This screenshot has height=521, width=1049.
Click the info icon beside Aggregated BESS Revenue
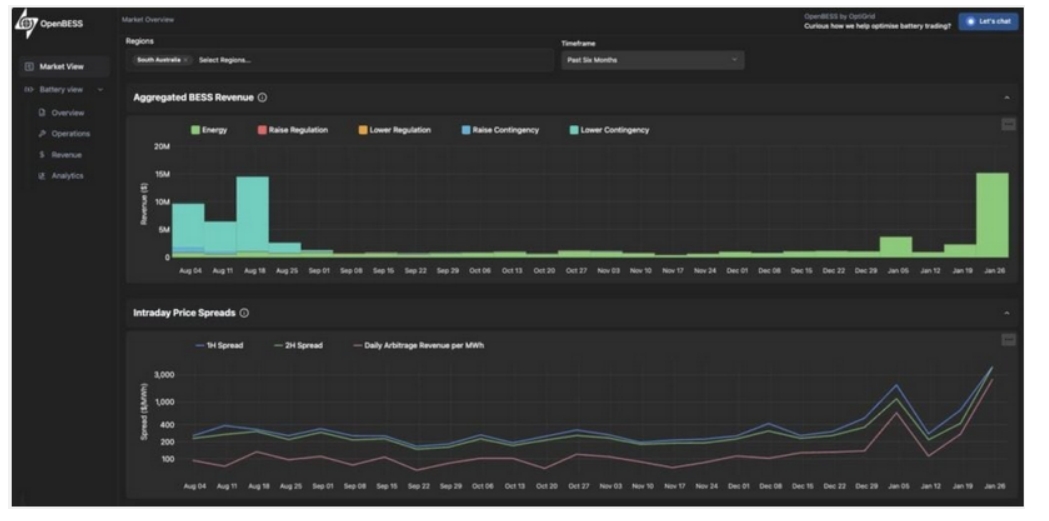(263, 98)
